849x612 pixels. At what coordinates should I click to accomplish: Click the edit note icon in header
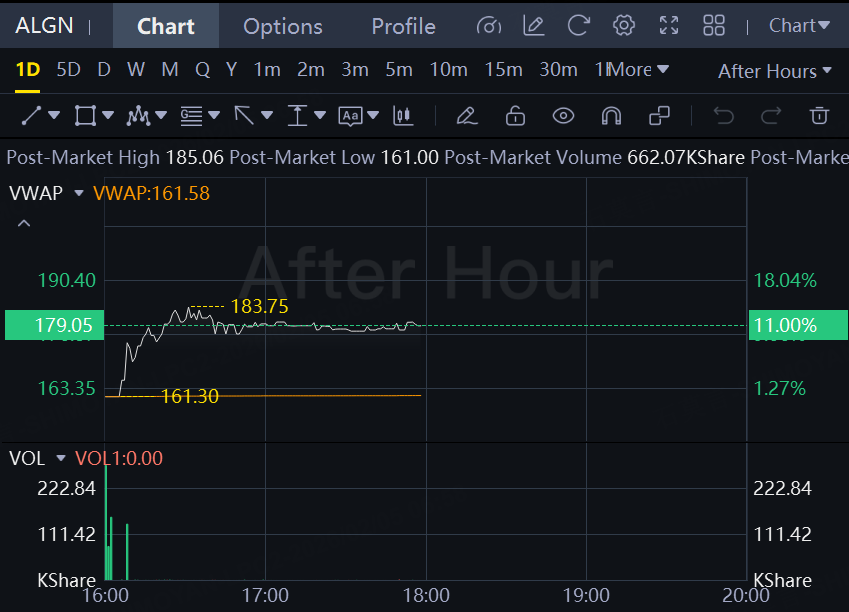pos(533,26)
